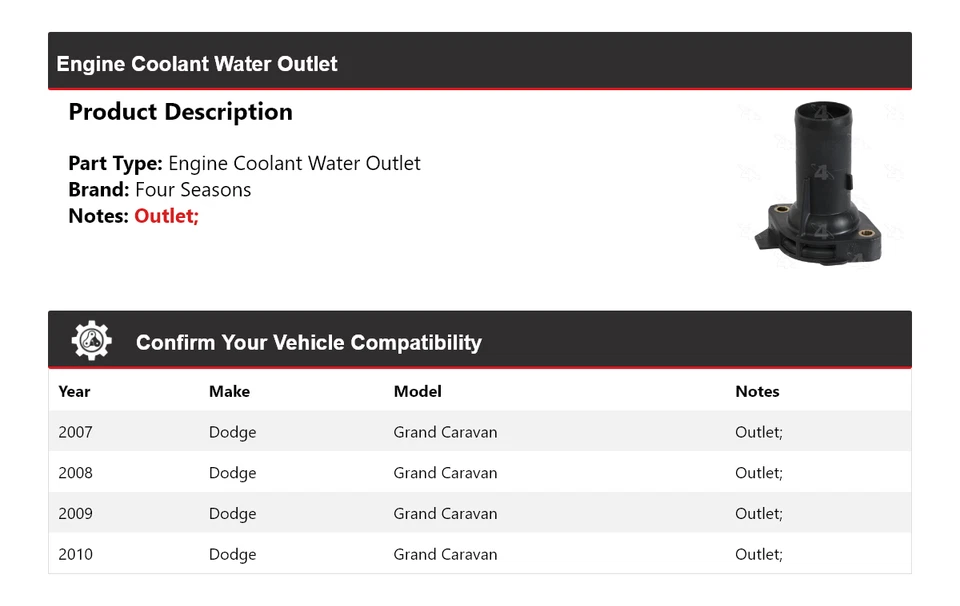
Task: Click Grand Caravan in the 2007 row
Action: coord(445,432)
